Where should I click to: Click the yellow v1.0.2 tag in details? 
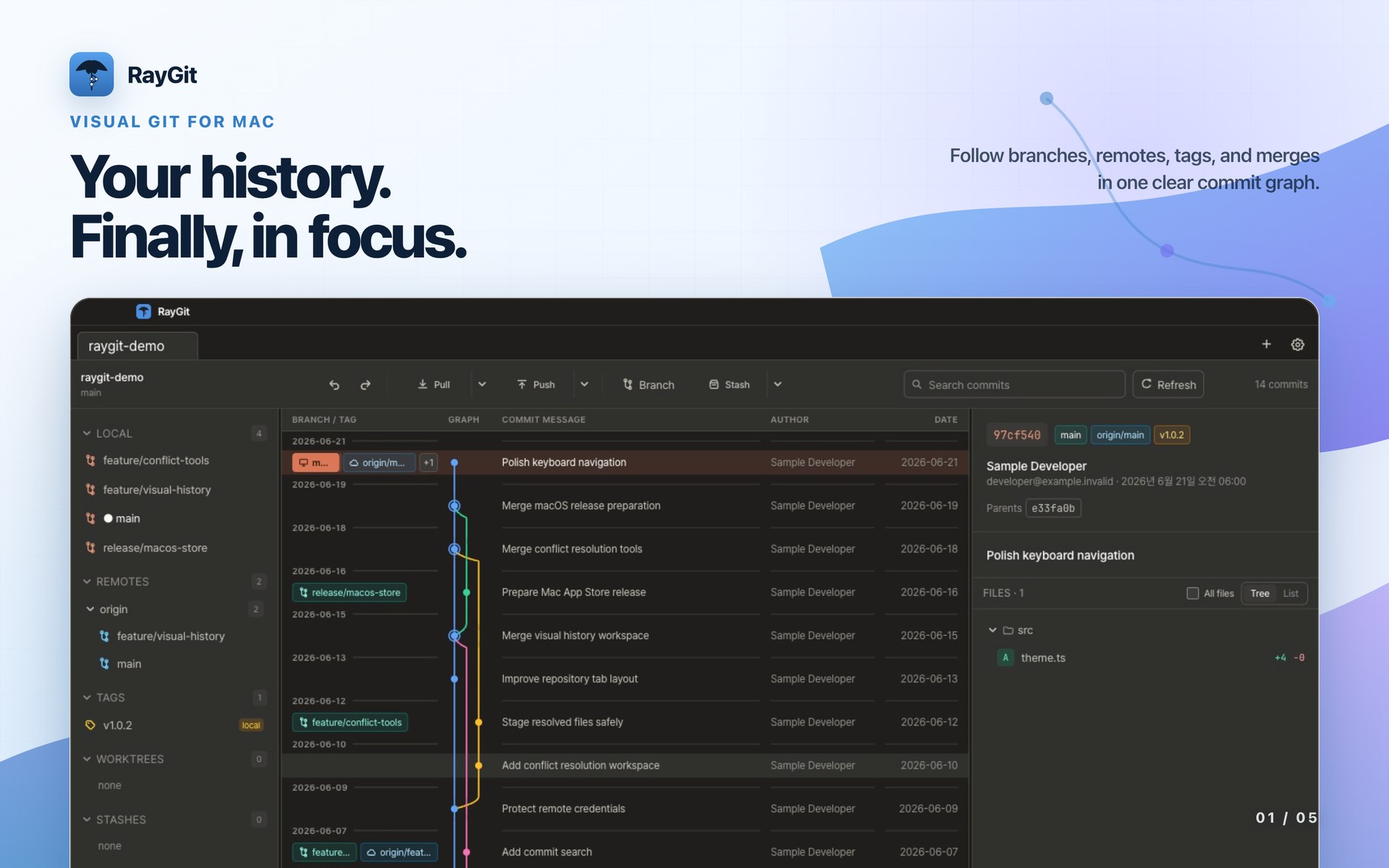click(1171, 435)
